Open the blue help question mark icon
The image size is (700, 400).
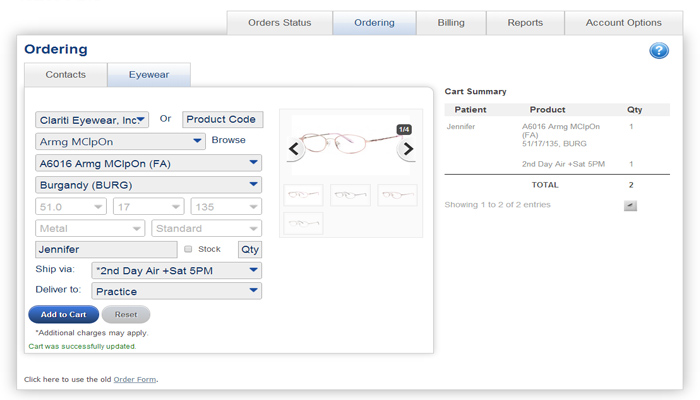659,50
